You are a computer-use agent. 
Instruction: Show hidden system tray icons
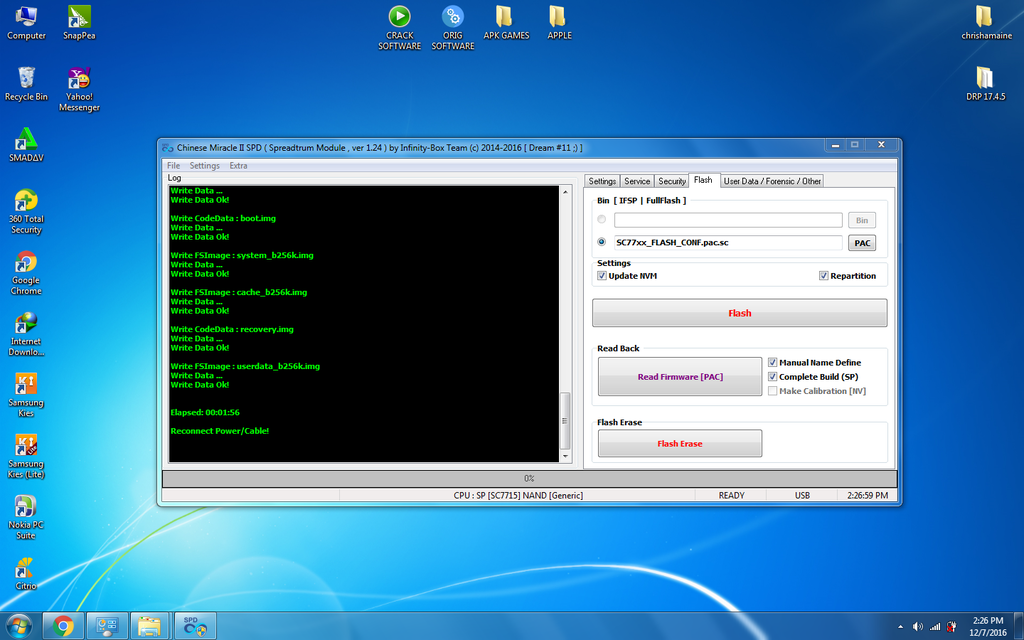[x=901, y=627]
